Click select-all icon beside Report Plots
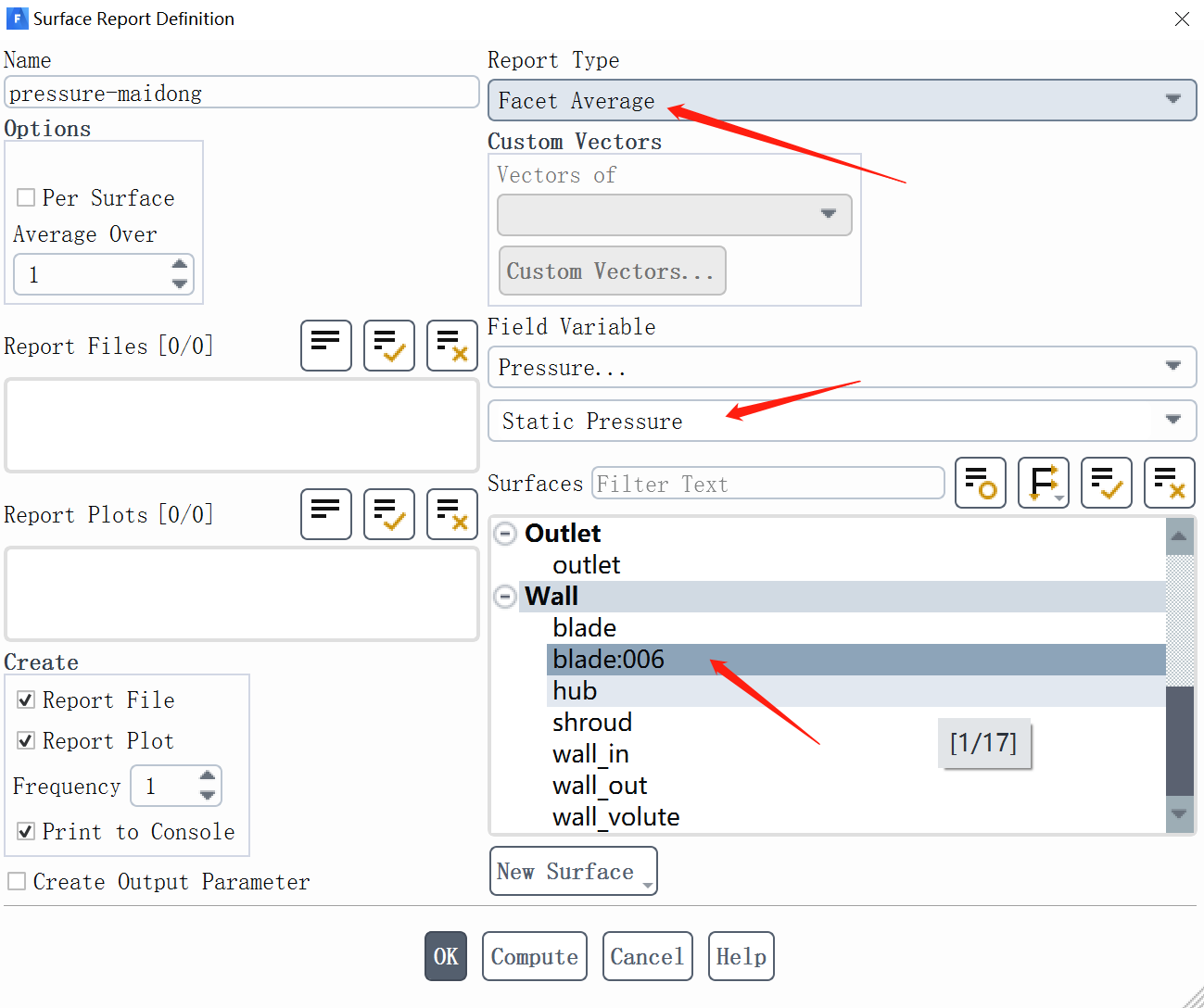The width and height of the screenshot is (1204, 1008). click(x=388, y=514)
